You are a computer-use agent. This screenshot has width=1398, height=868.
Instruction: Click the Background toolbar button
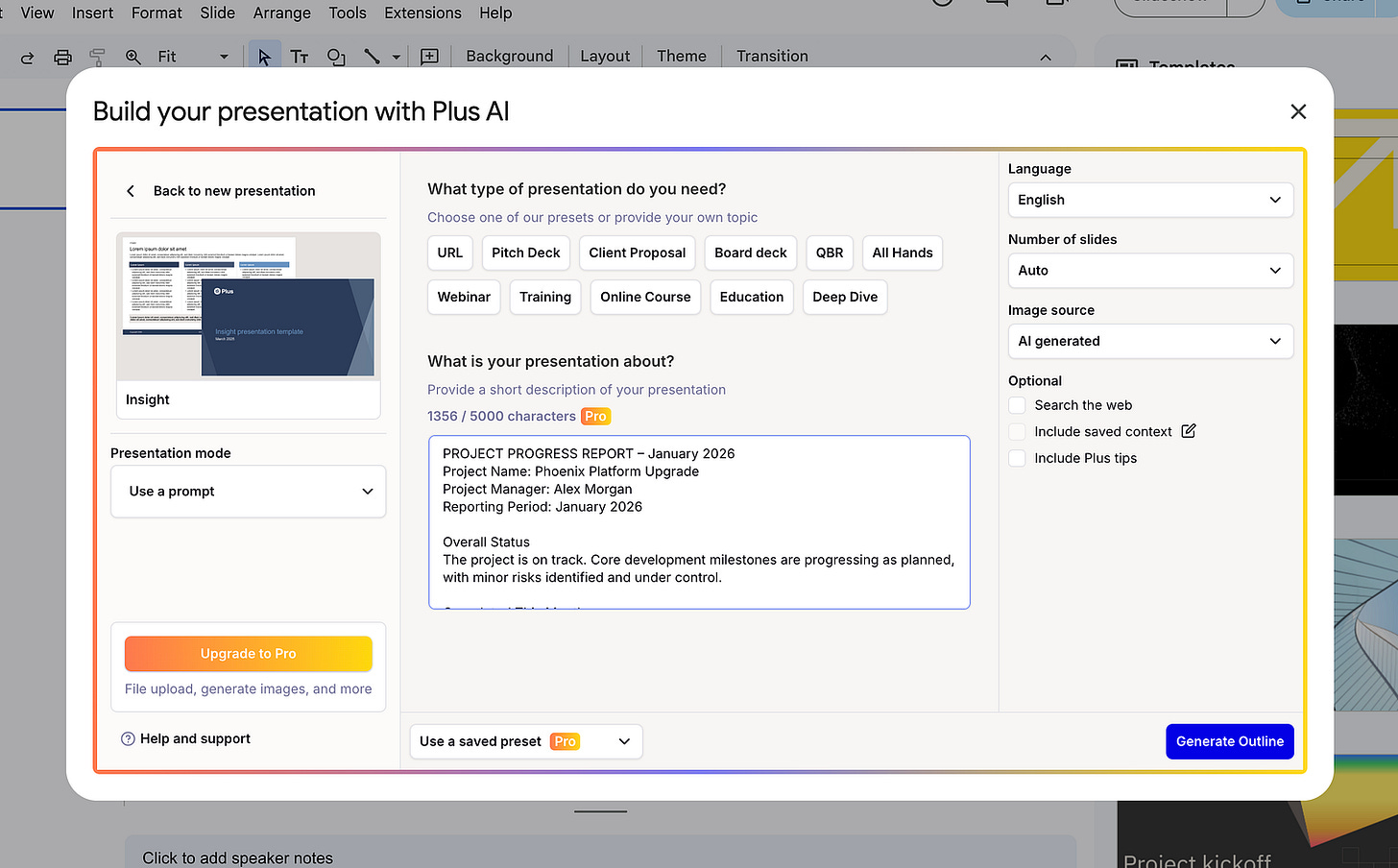[510, 57]
